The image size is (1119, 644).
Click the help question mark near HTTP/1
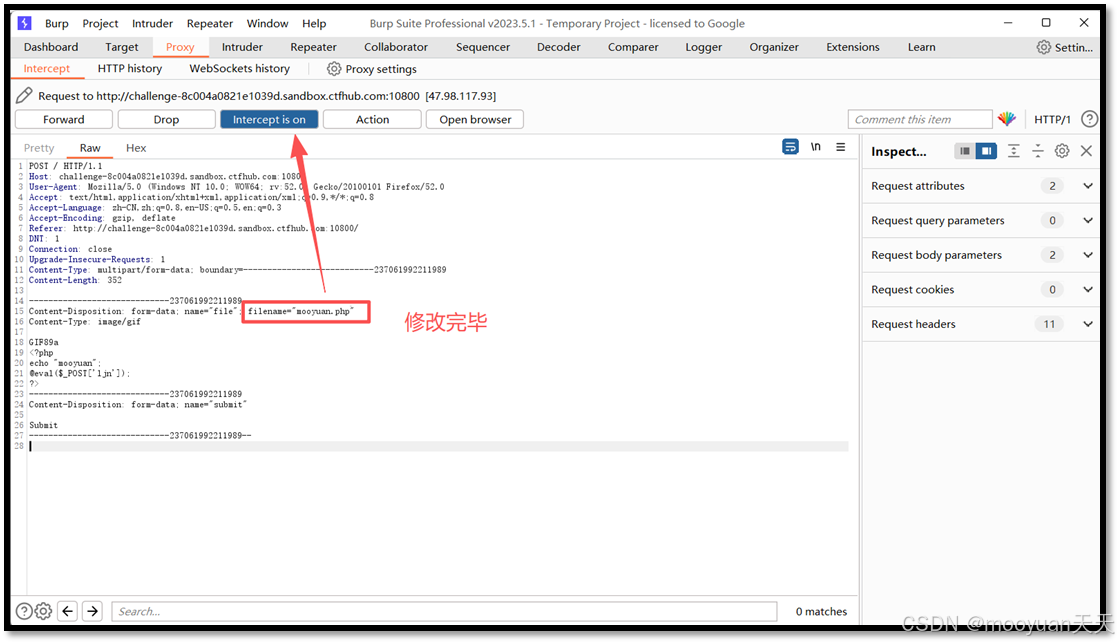(x=1089, y=119)
